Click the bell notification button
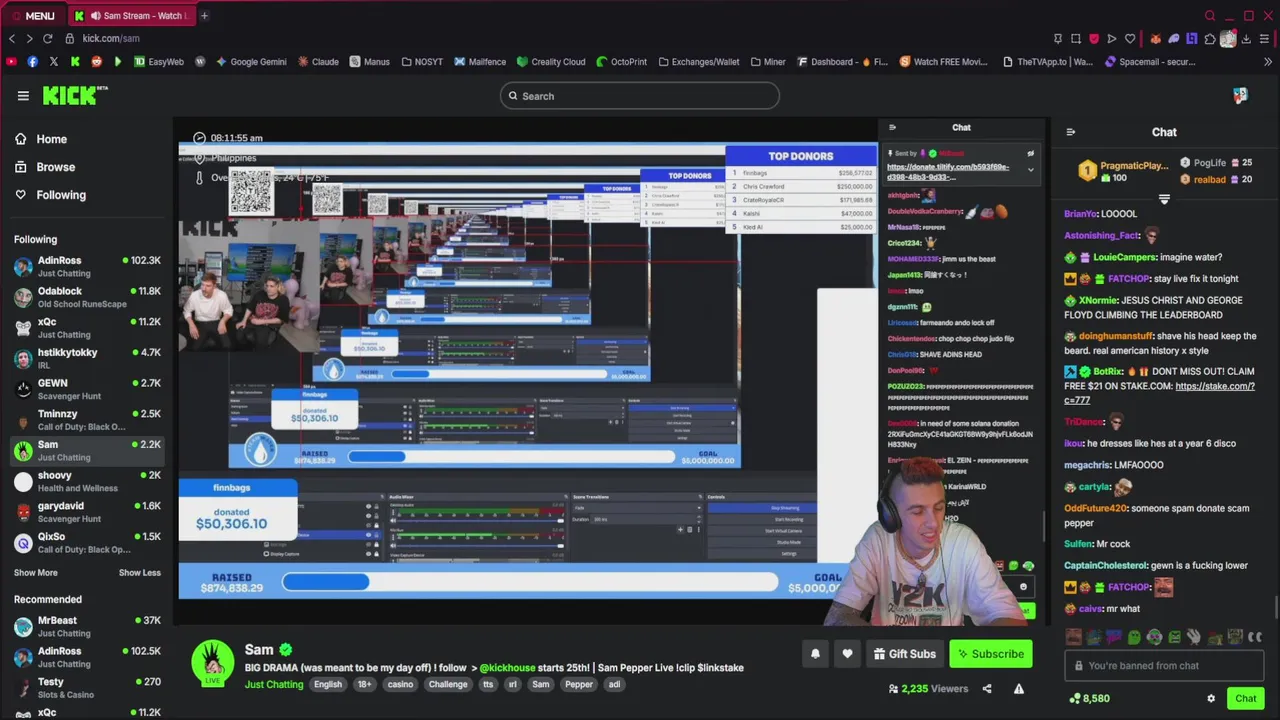The image size is (1280, 720). coord(815,654)
